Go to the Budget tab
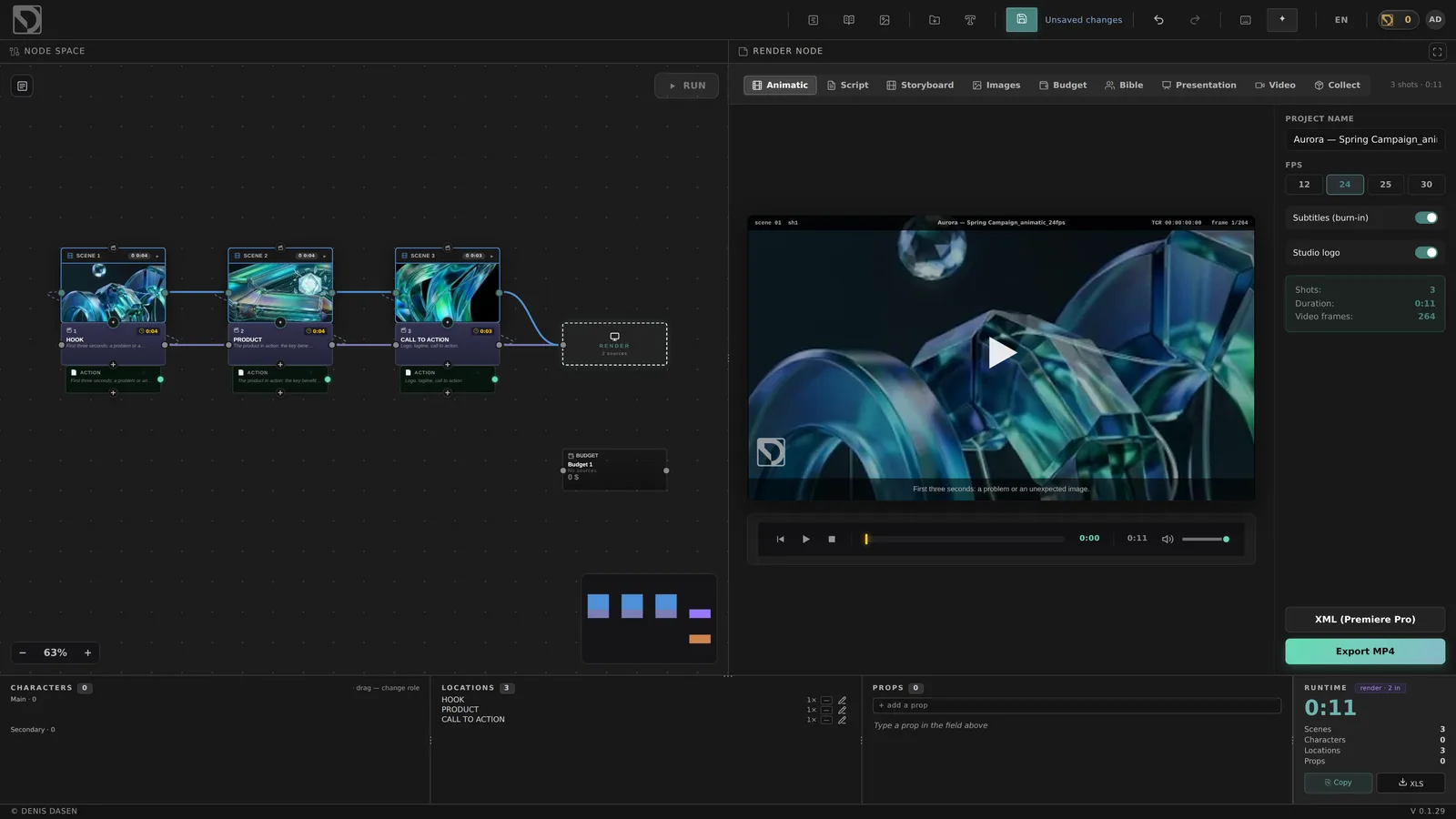 (1063, 85)
